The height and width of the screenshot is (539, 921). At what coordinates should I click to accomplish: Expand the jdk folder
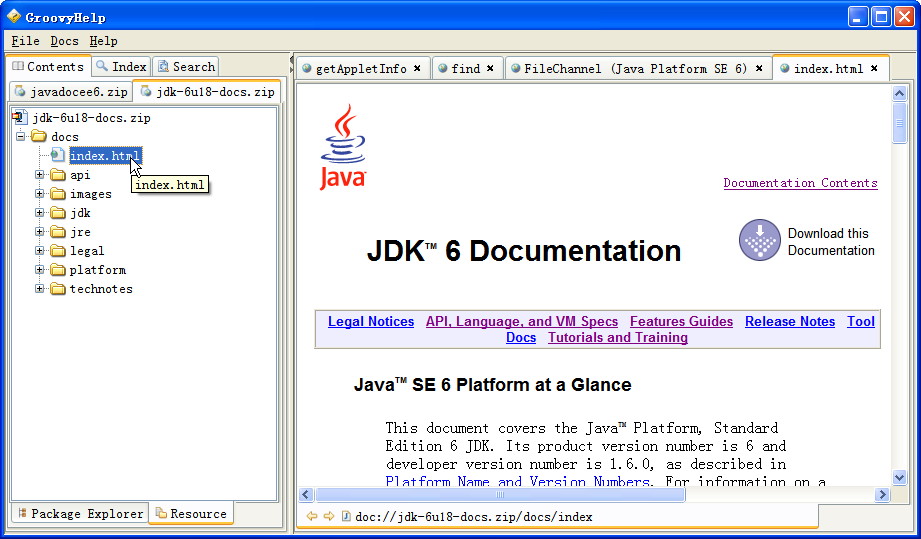[39, 213]
